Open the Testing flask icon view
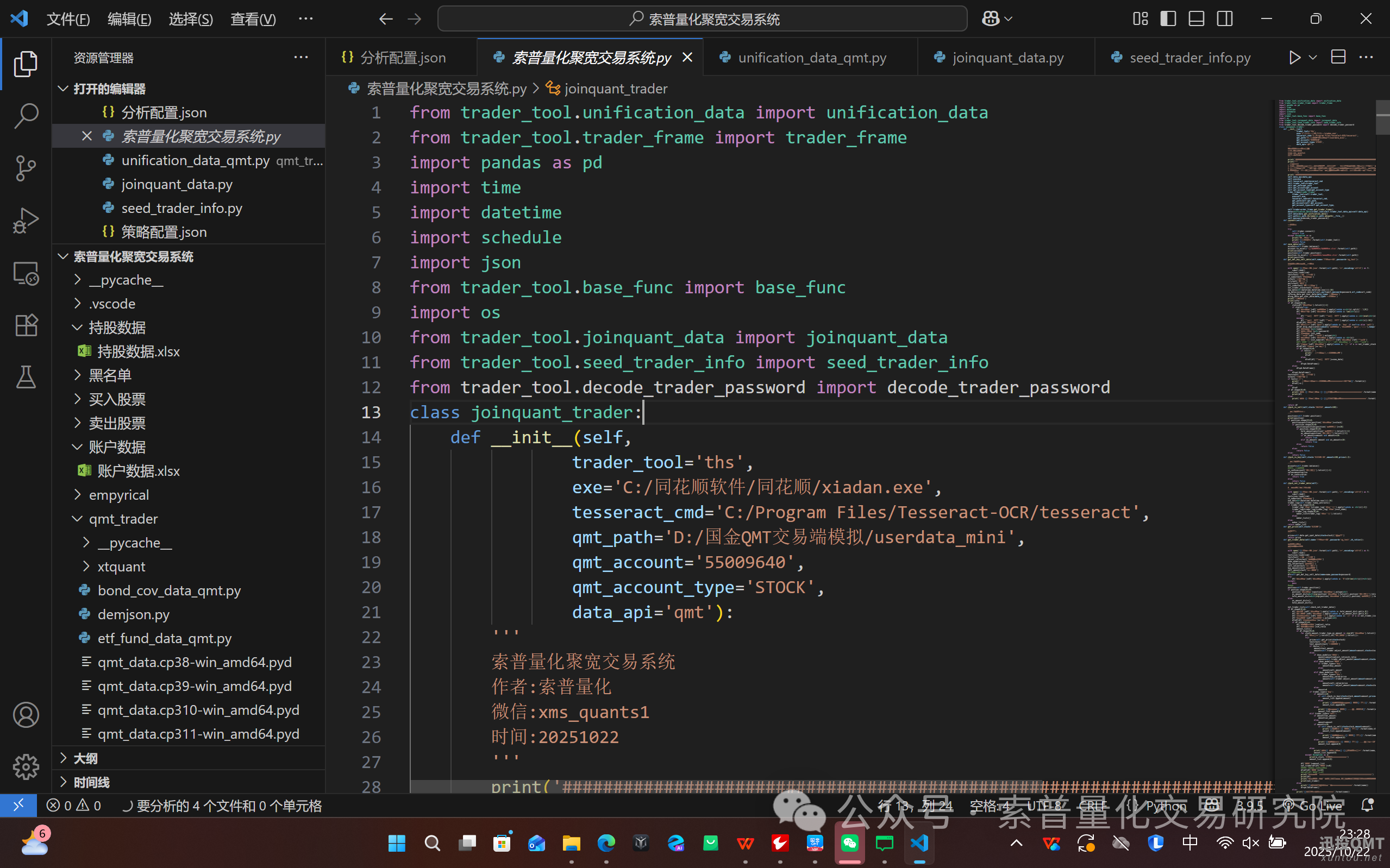The width and height of the screenshot is (1390, 868). click(26, 377)
